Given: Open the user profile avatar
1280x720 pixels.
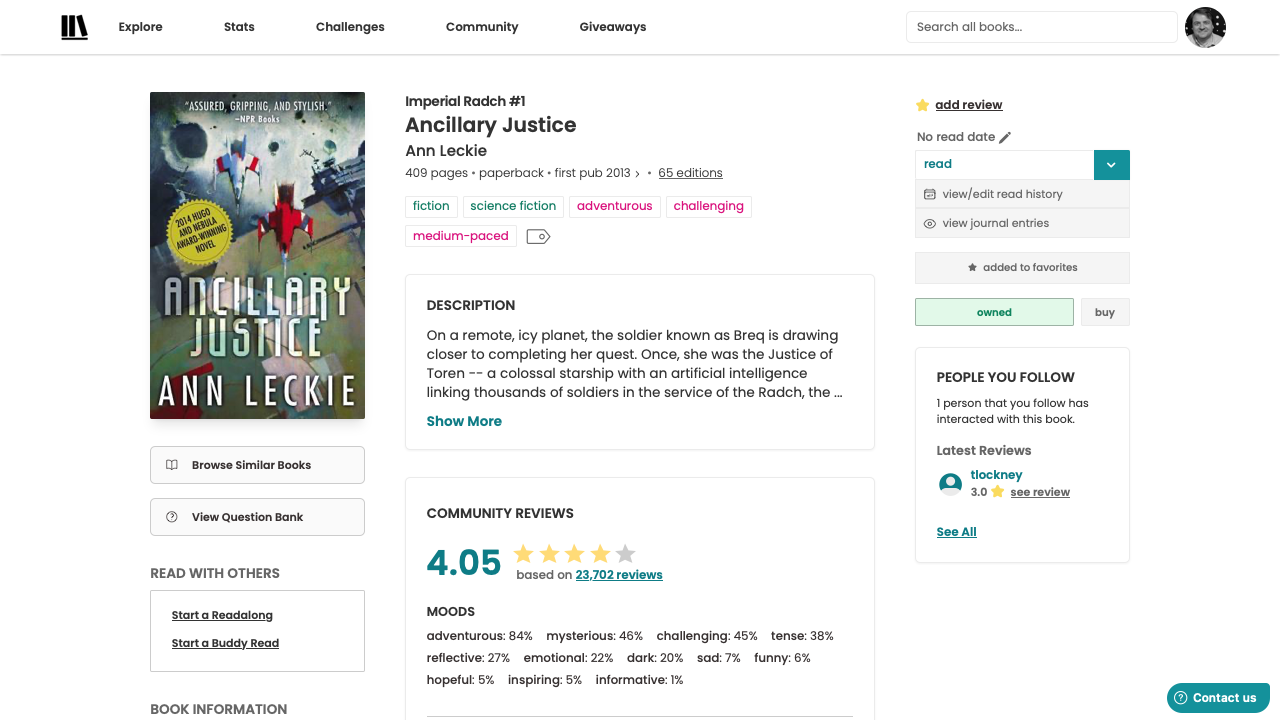Looking at the screenshot, I should coord(1205,27).
